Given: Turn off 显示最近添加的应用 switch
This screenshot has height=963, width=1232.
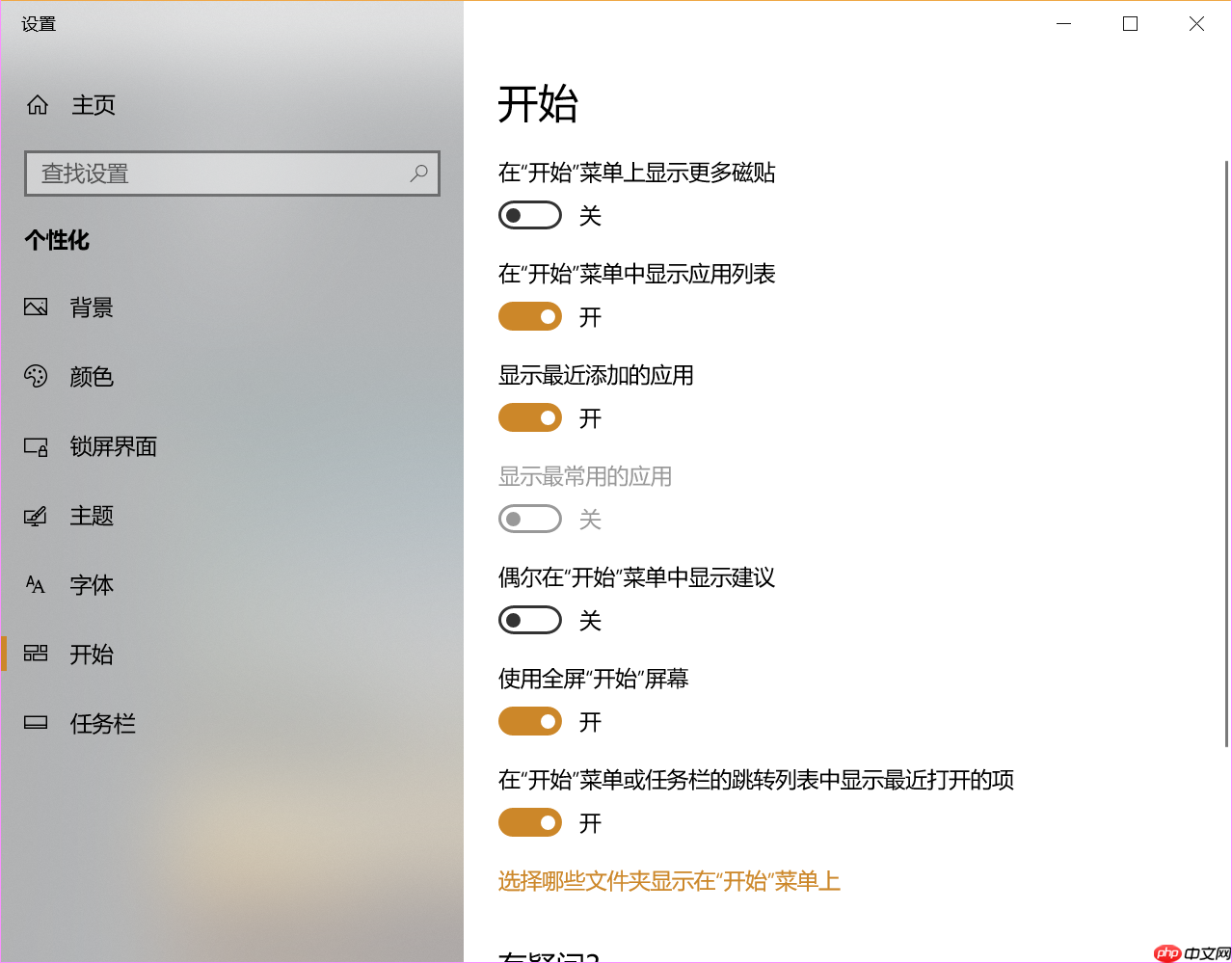Looking at the screenshot, I should click(x=530, y=417).
